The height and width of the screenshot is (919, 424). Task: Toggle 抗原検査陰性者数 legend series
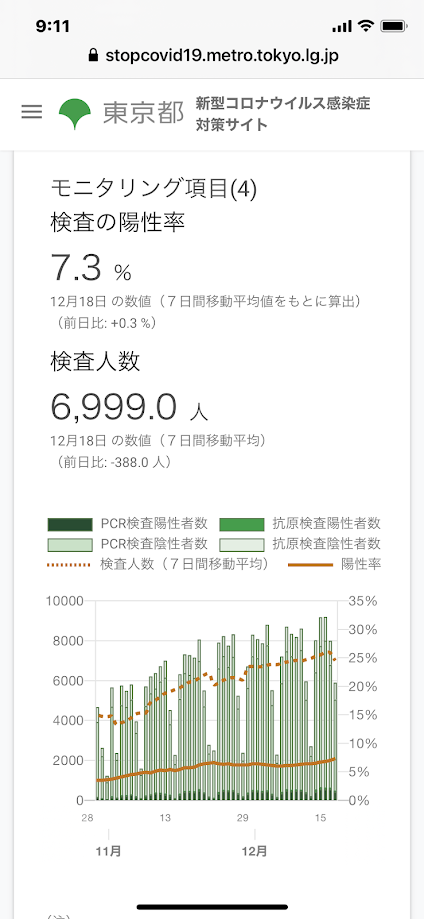[242, 544]
